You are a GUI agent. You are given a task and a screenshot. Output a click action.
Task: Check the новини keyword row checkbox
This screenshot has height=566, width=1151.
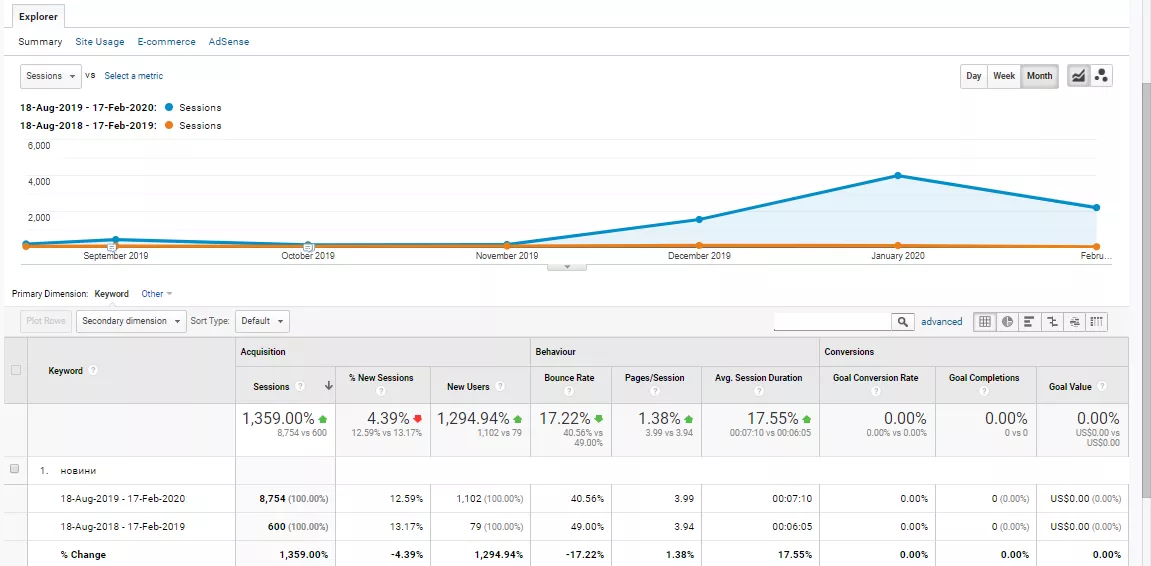pyautogui.click(x=14, y=469)
